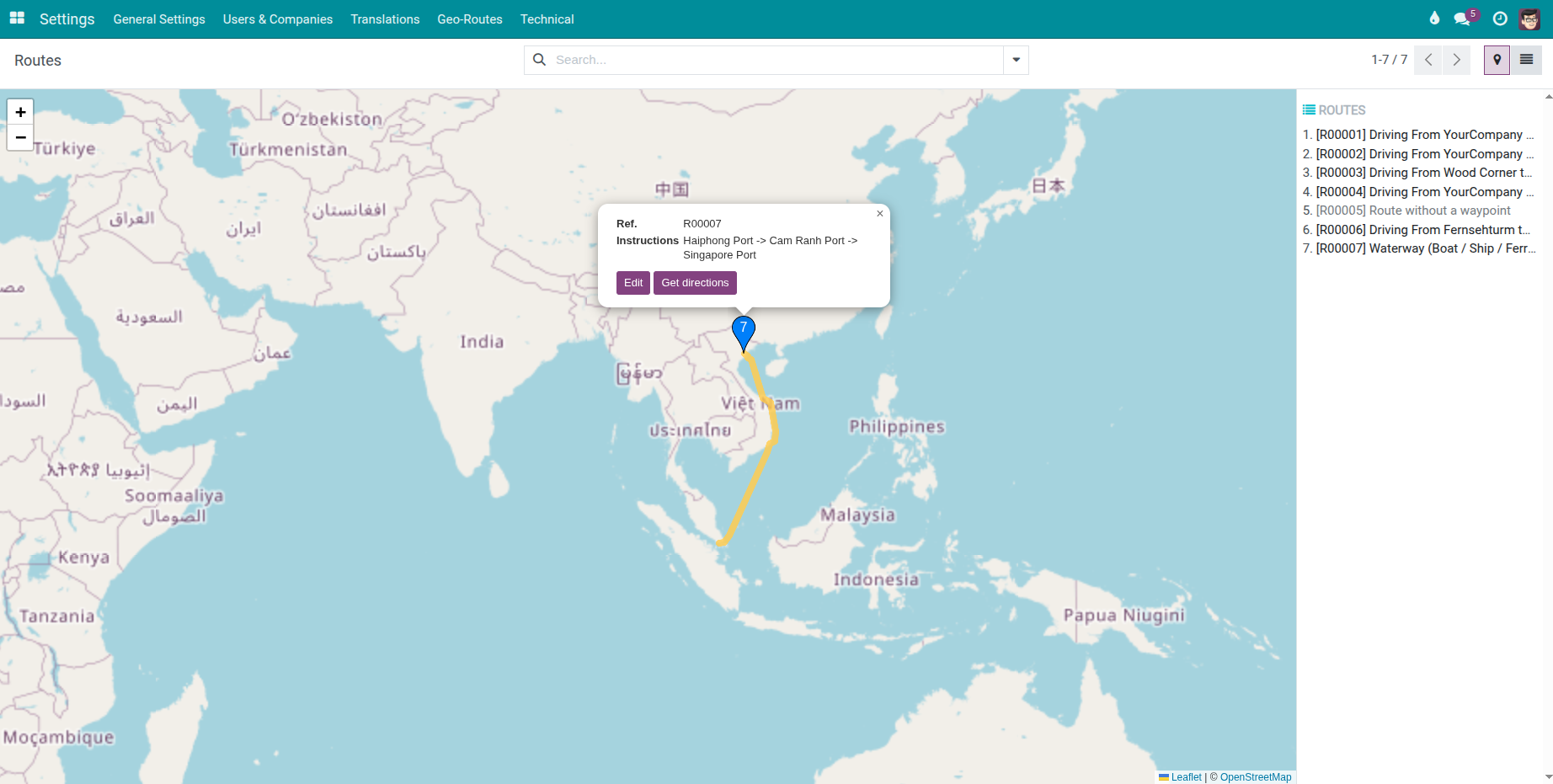Open the search filters dropdown arrow
The image size is (1553, 784).
(1016, 60)
